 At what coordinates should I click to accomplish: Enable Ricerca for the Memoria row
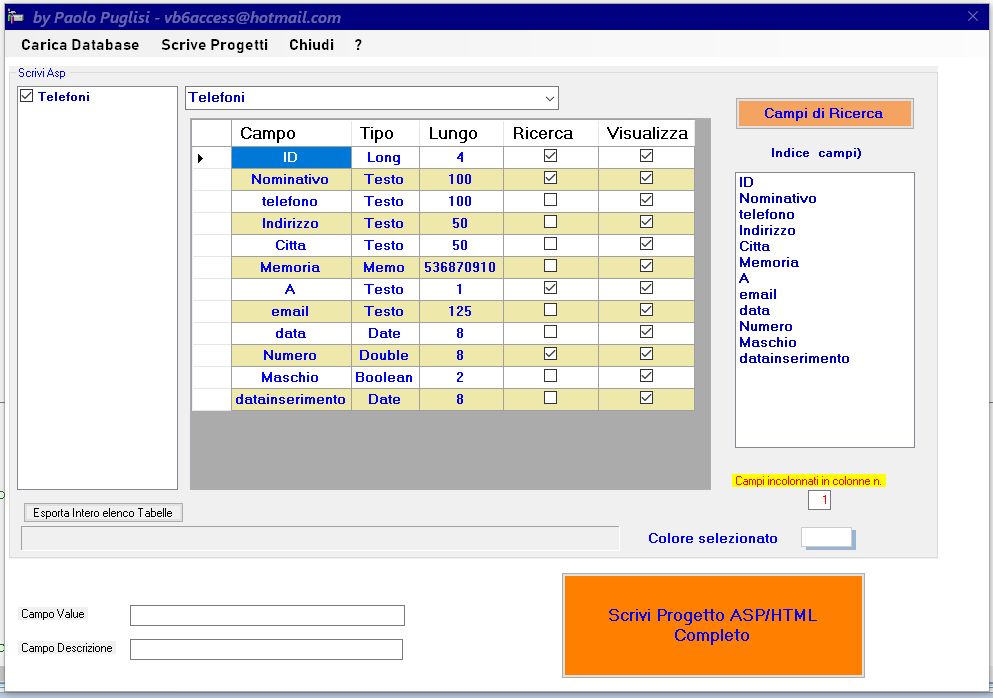pyautogui.click(x=550, y=265)
